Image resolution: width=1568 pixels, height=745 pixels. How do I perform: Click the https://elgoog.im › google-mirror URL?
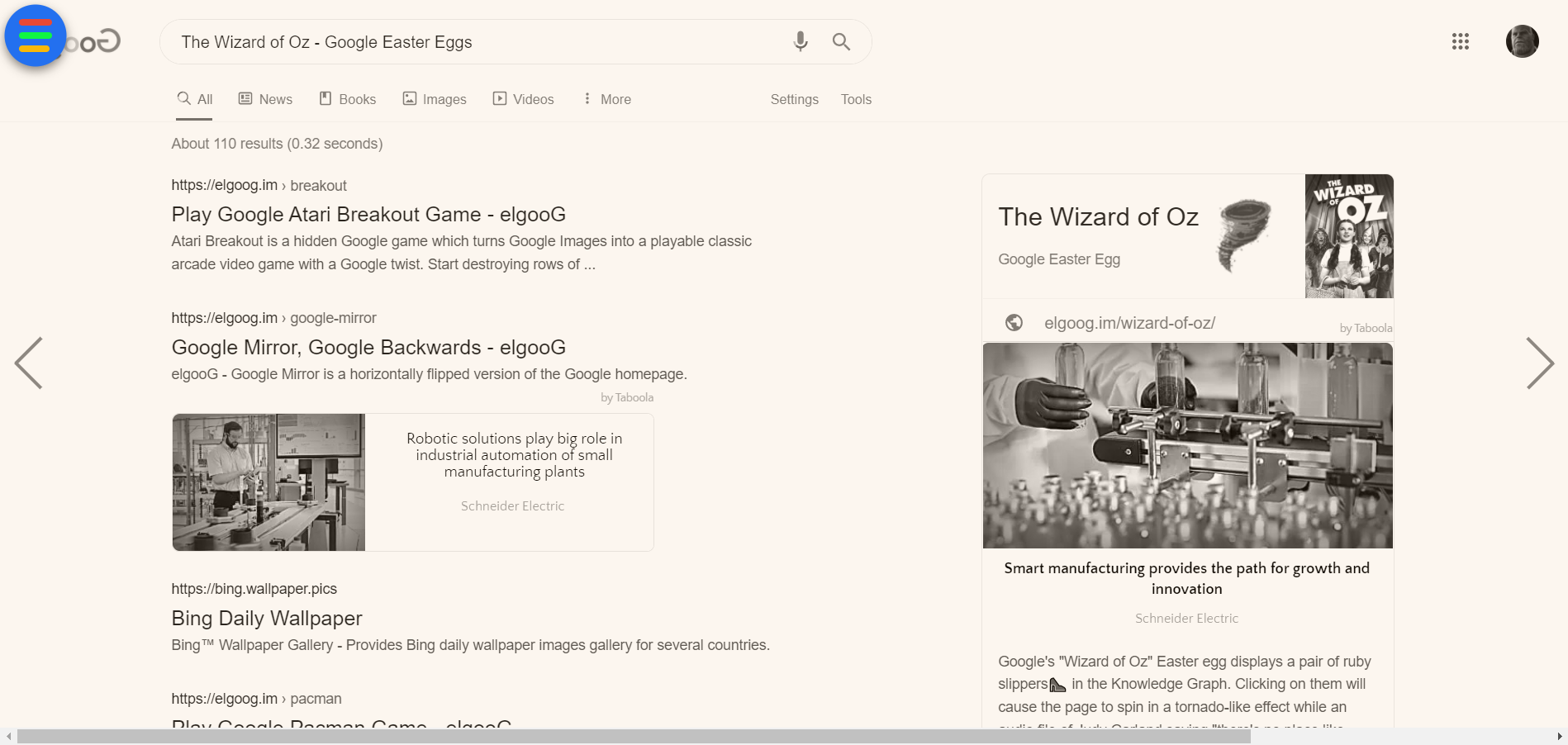(273, 318)
